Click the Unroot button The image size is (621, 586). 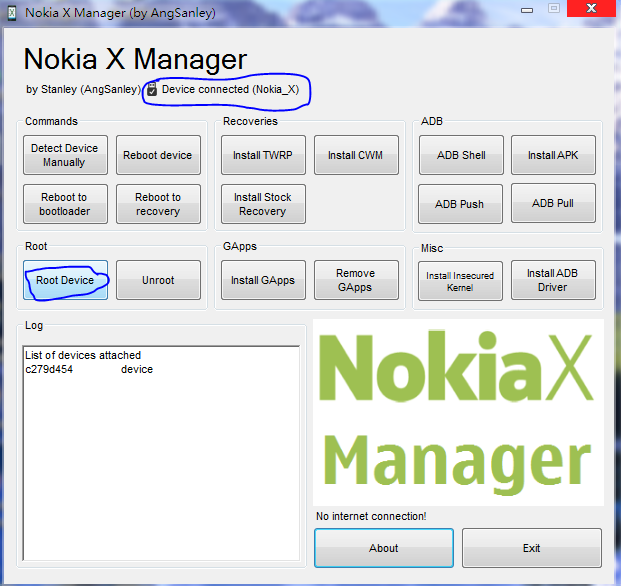tap(158, 280)
